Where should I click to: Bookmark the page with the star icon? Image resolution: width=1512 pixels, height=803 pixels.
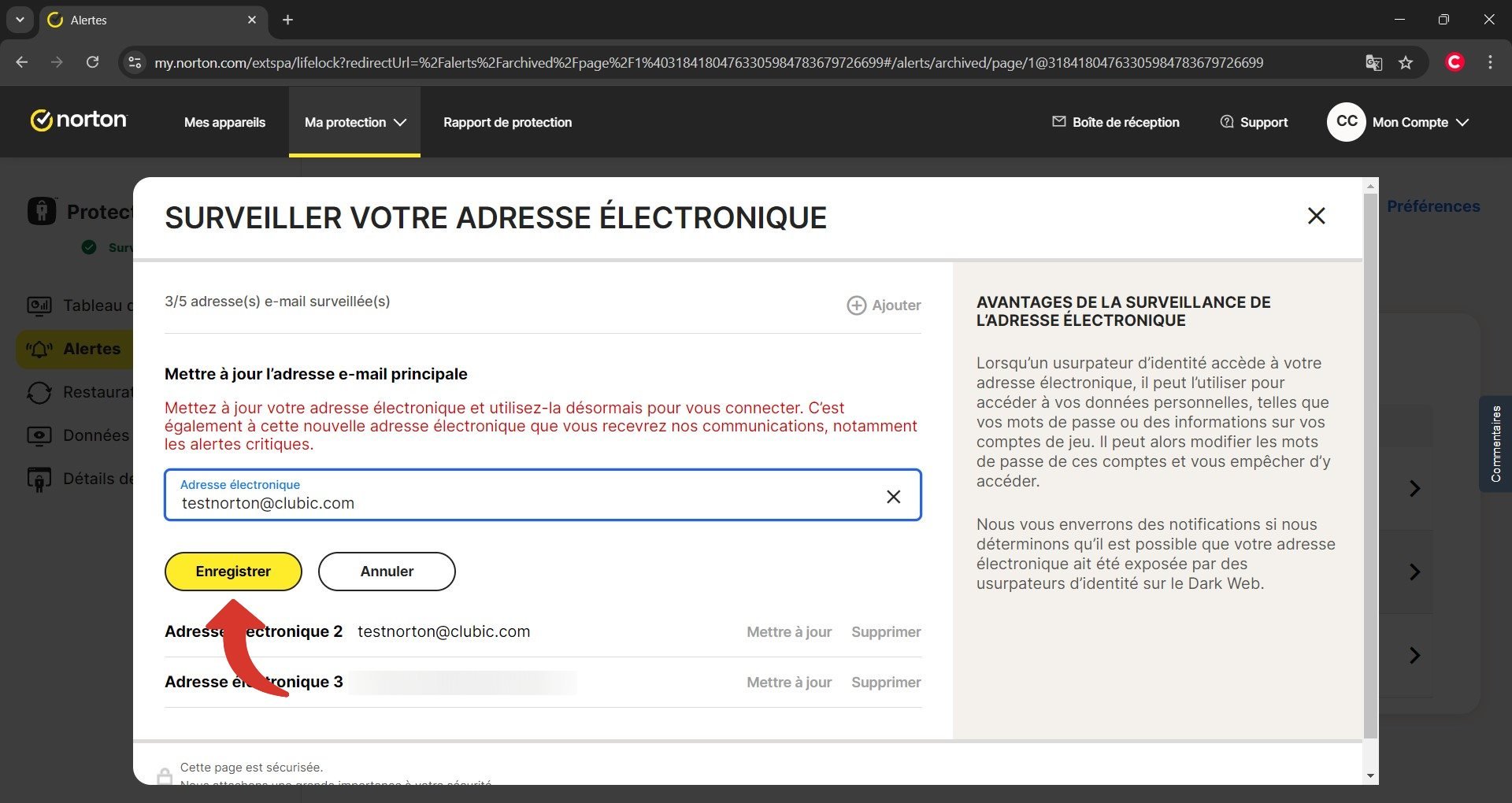click(1406, 62)
